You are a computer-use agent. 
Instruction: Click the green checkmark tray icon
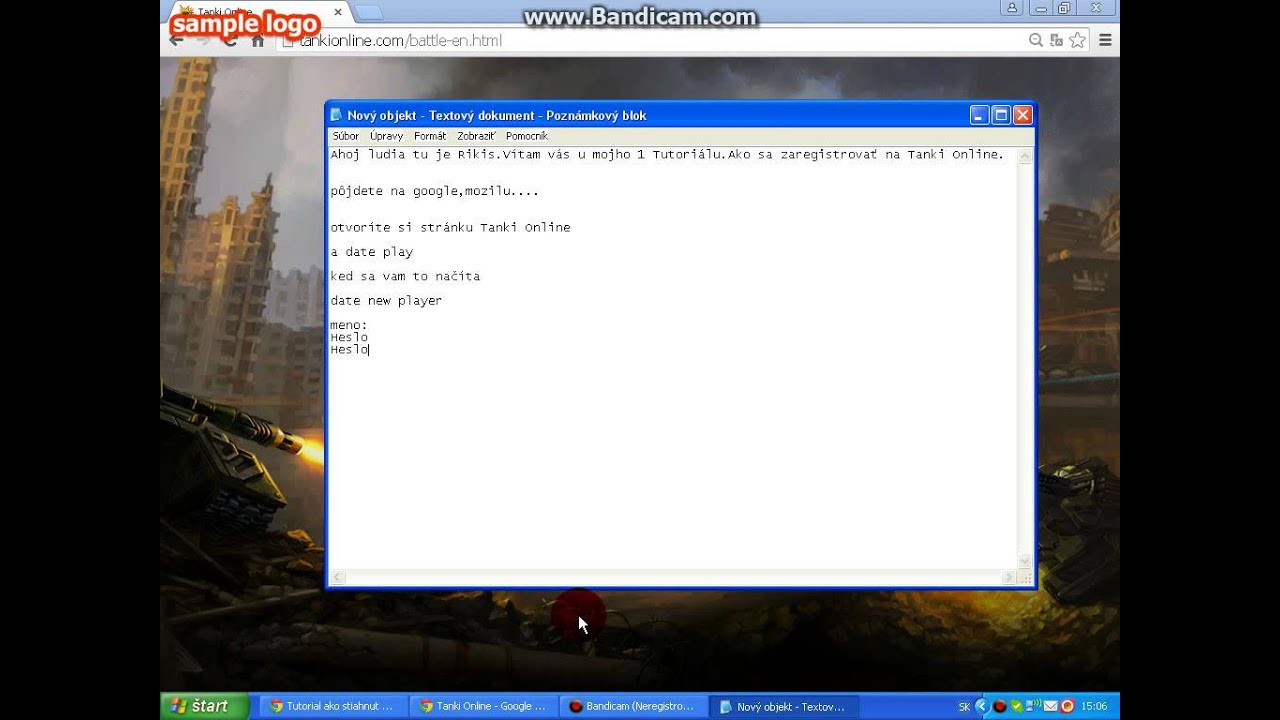pos(1016,706)
